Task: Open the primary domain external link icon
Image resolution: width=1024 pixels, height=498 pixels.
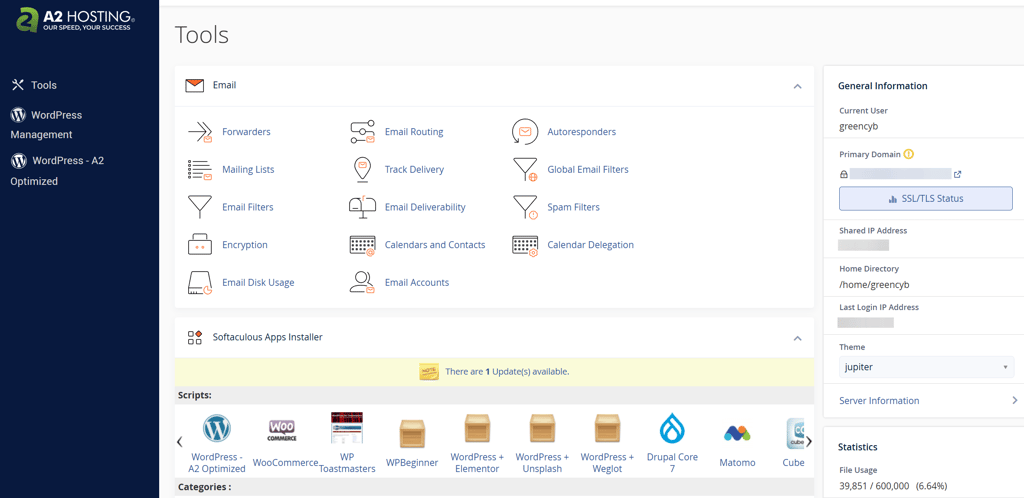Action: click(957, 174)
